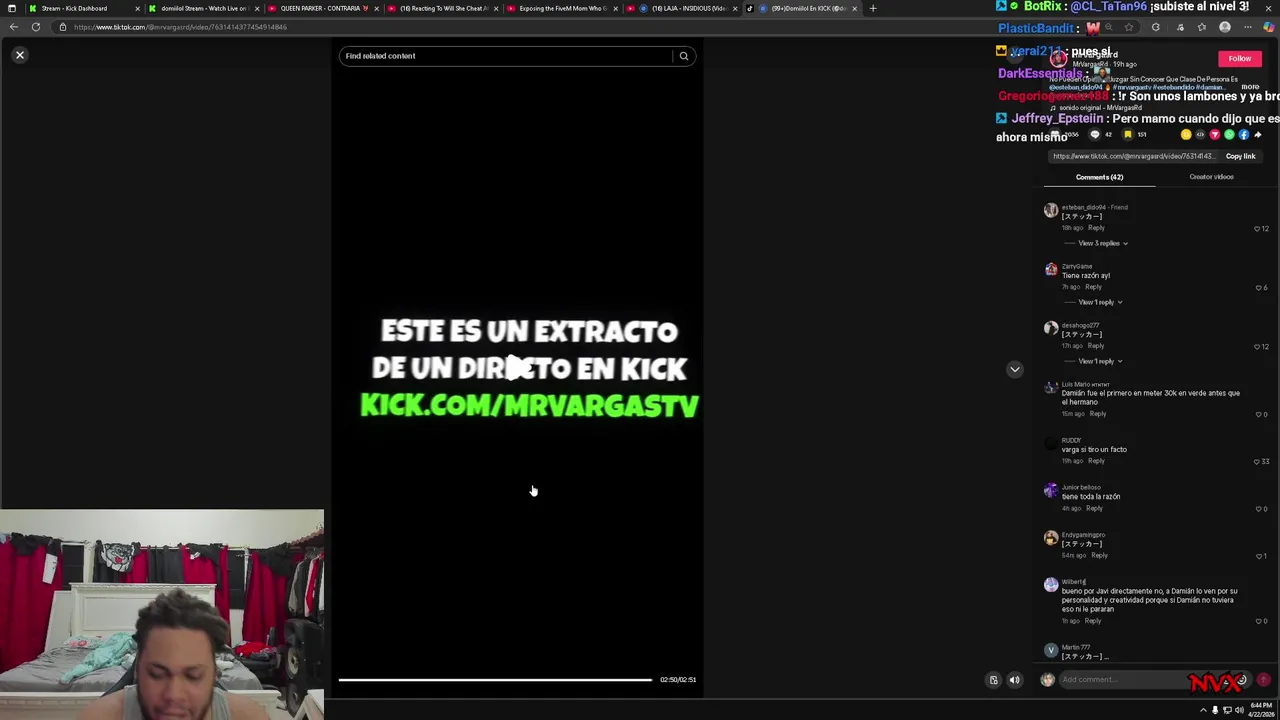Image resolution: width=1280 pixels, height=720 pixels.
Task: Toggle picture-in-picture mini player
Action: [x=993, y=680]
